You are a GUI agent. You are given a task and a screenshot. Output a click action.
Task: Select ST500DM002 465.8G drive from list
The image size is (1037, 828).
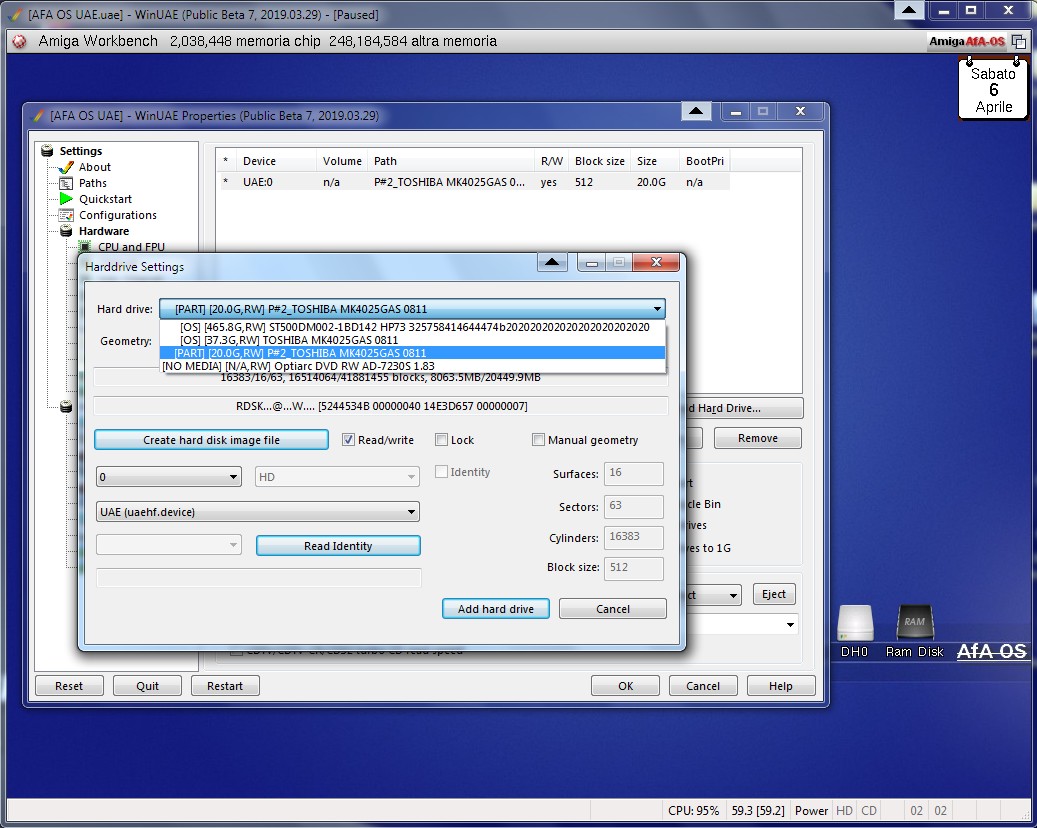[414, 327]
